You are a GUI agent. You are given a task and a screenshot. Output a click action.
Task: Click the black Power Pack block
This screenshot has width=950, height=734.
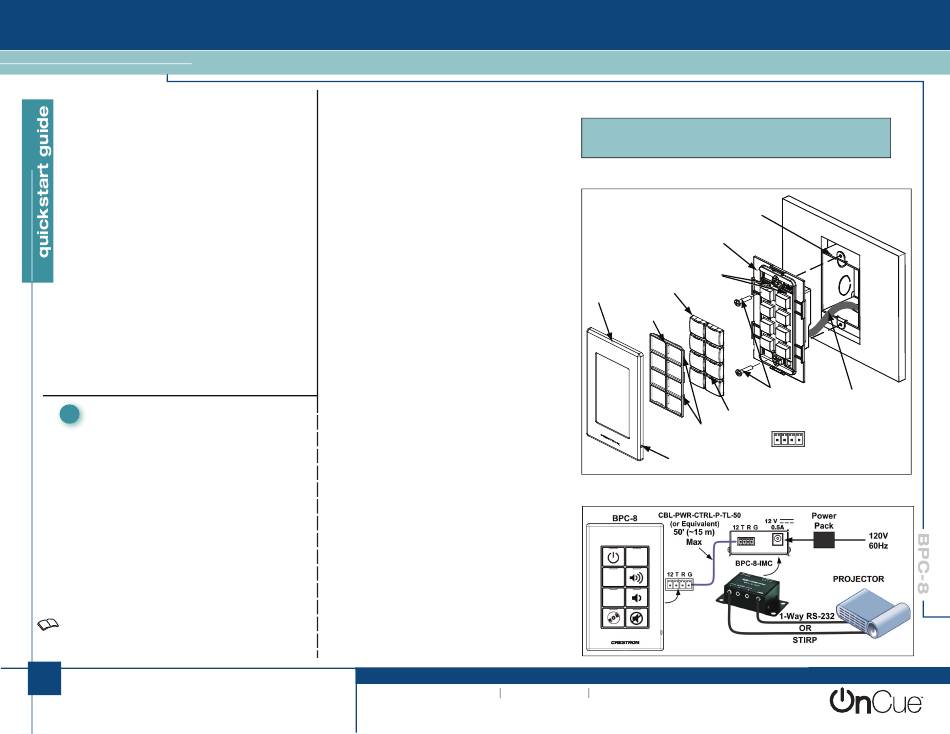point(823,539)
